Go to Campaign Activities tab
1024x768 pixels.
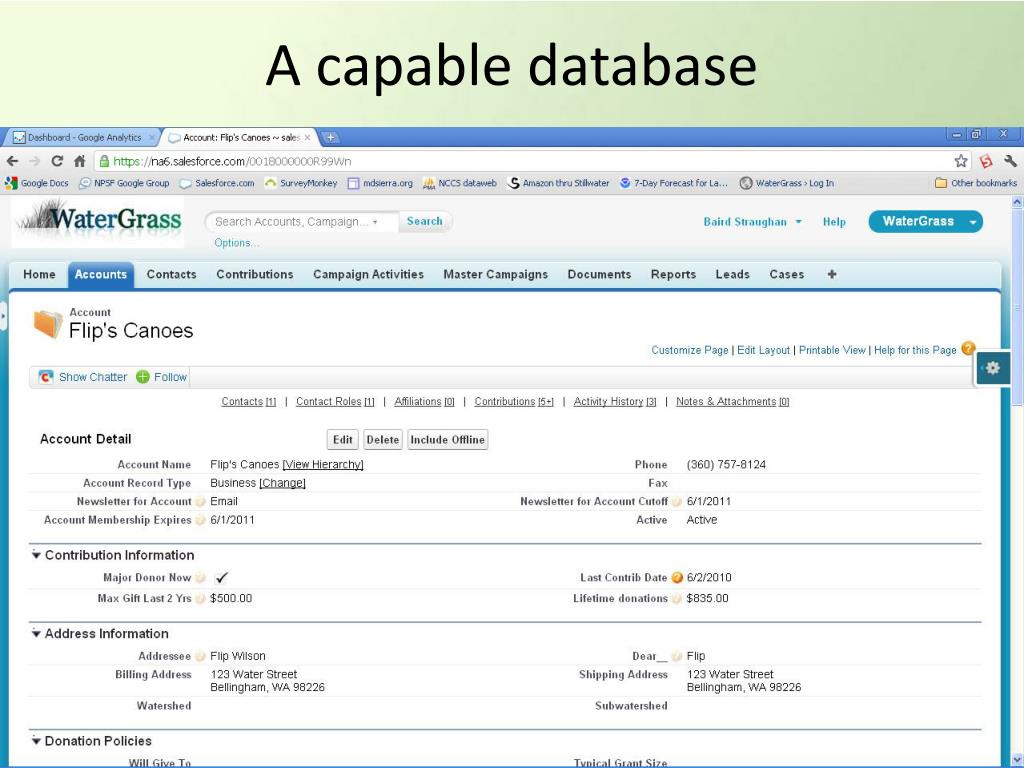(368, 274)
